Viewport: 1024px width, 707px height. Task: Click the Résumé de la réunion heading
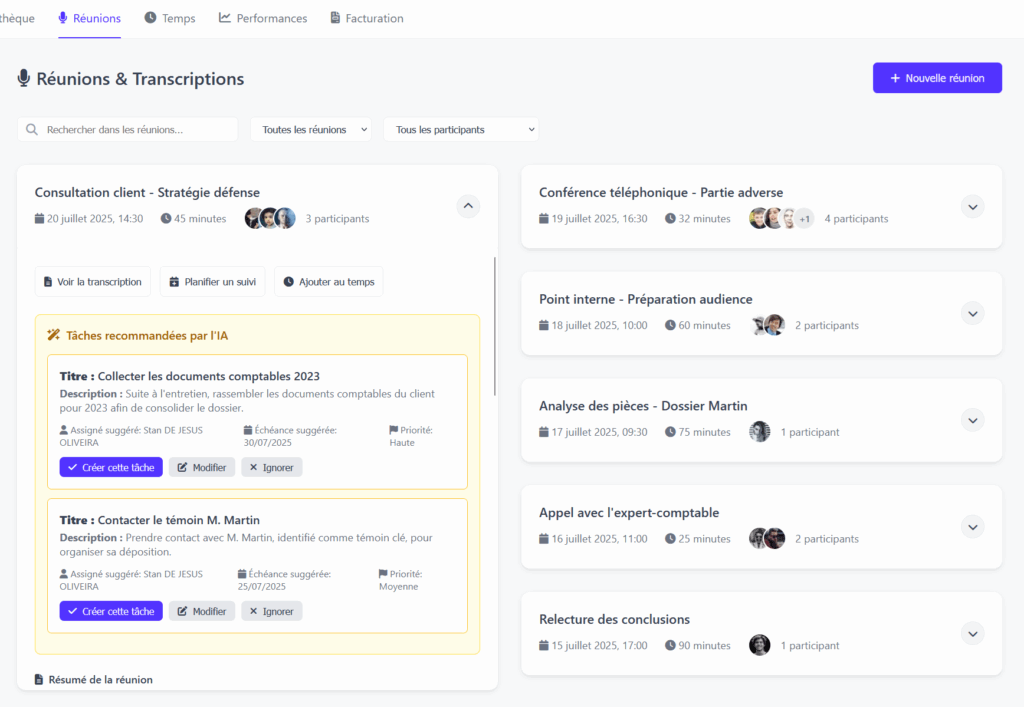101,680
